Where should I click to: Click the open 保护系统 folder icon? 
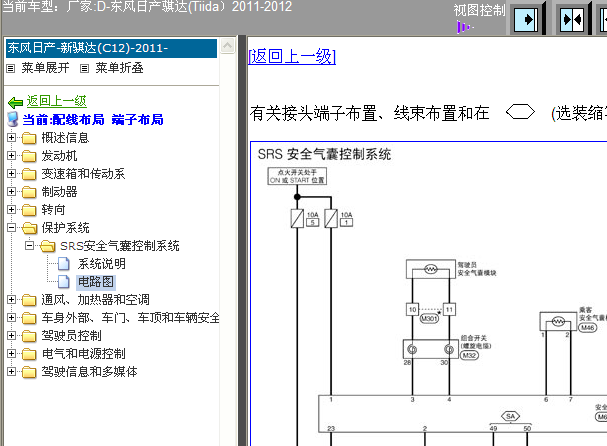pos(29,228)
